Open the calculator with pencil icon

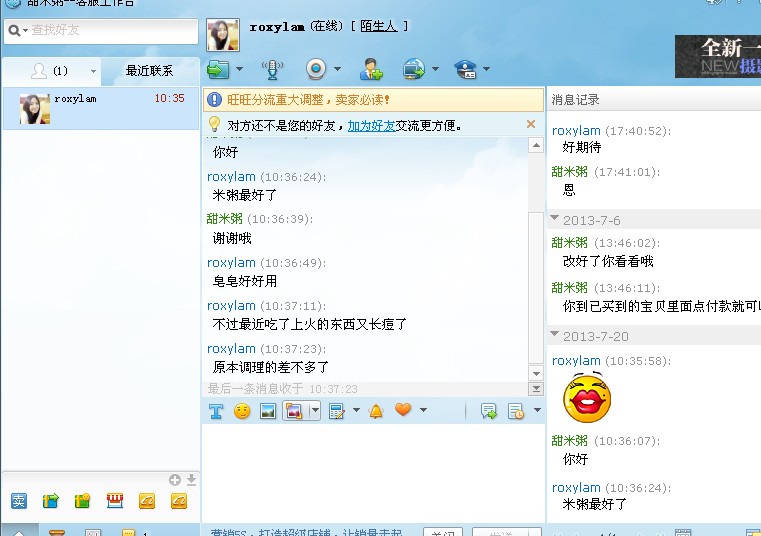(336, 411)
